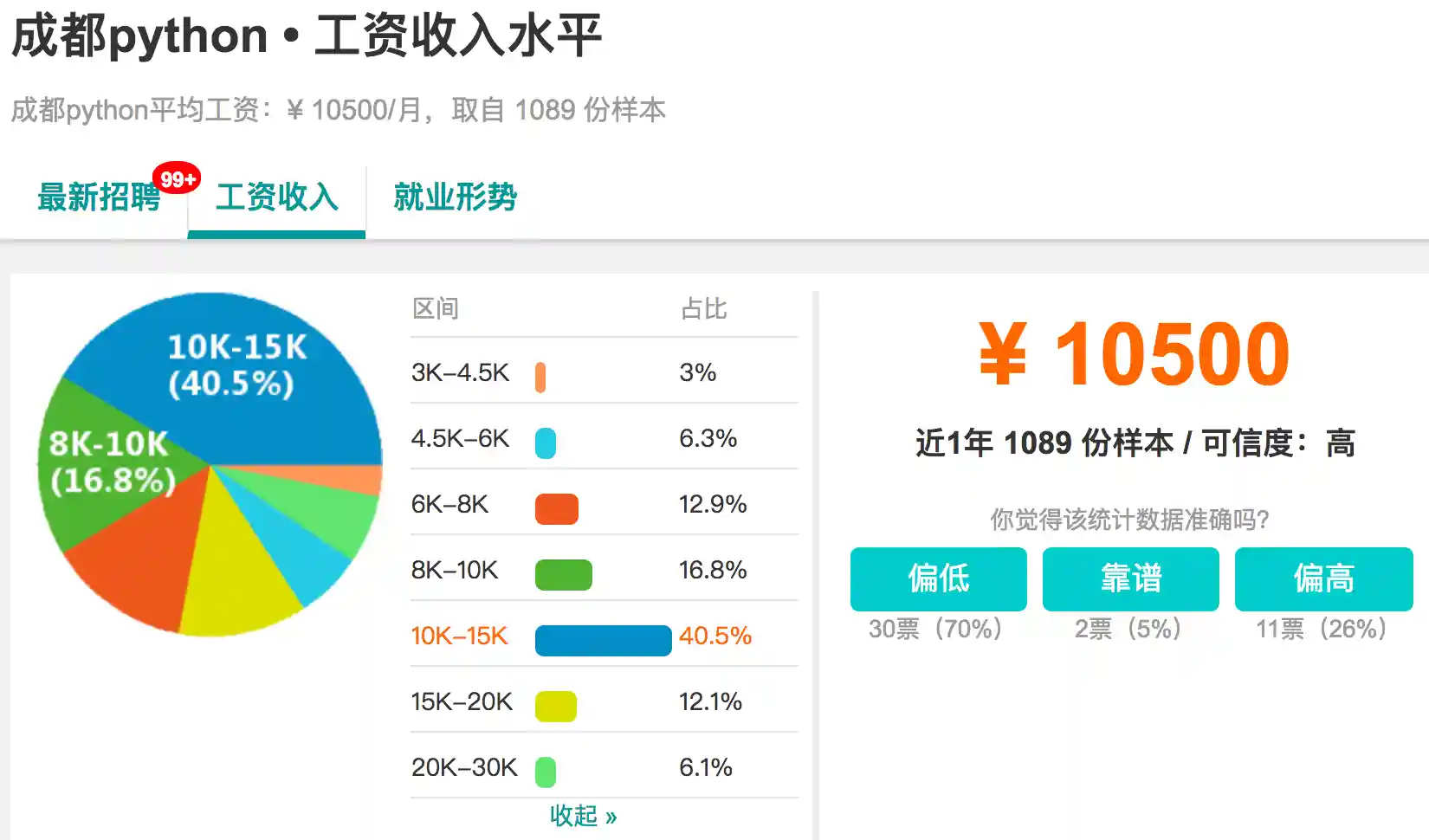Image resolution: width=1429 pixels, height=840 pixels.
Task: Click the orange-red 6K–8K bar
Action: click(556, 509)
